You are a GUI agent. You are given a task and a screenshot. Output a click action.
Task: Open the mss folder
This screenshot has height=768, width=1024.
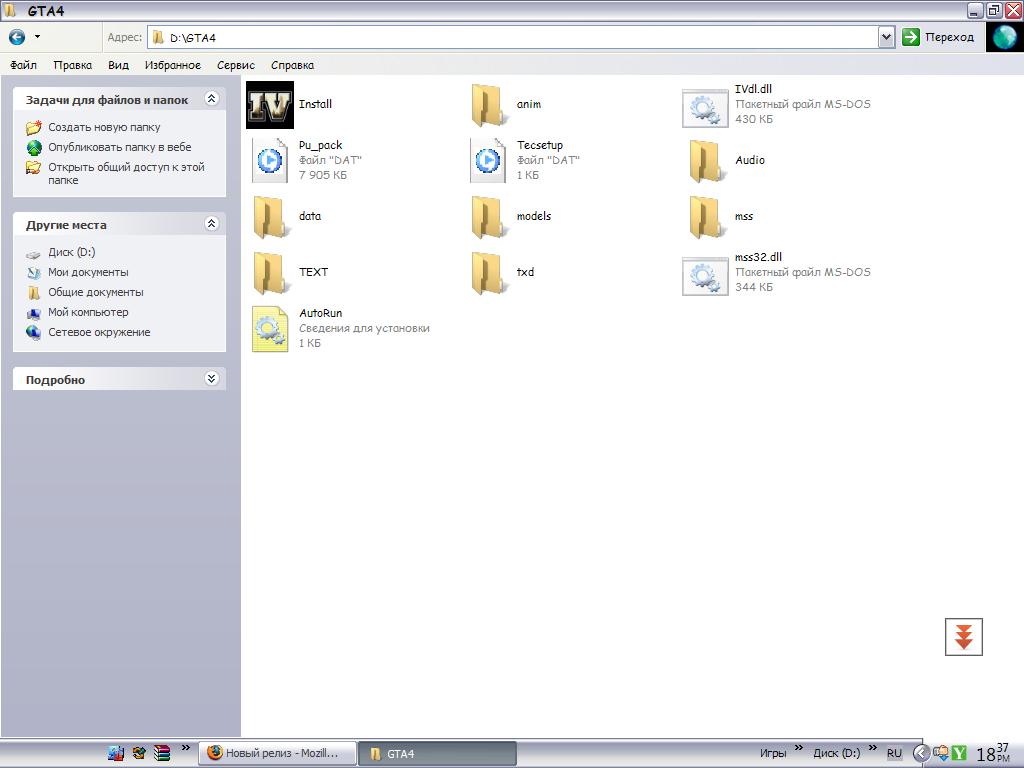pos(707,217)
